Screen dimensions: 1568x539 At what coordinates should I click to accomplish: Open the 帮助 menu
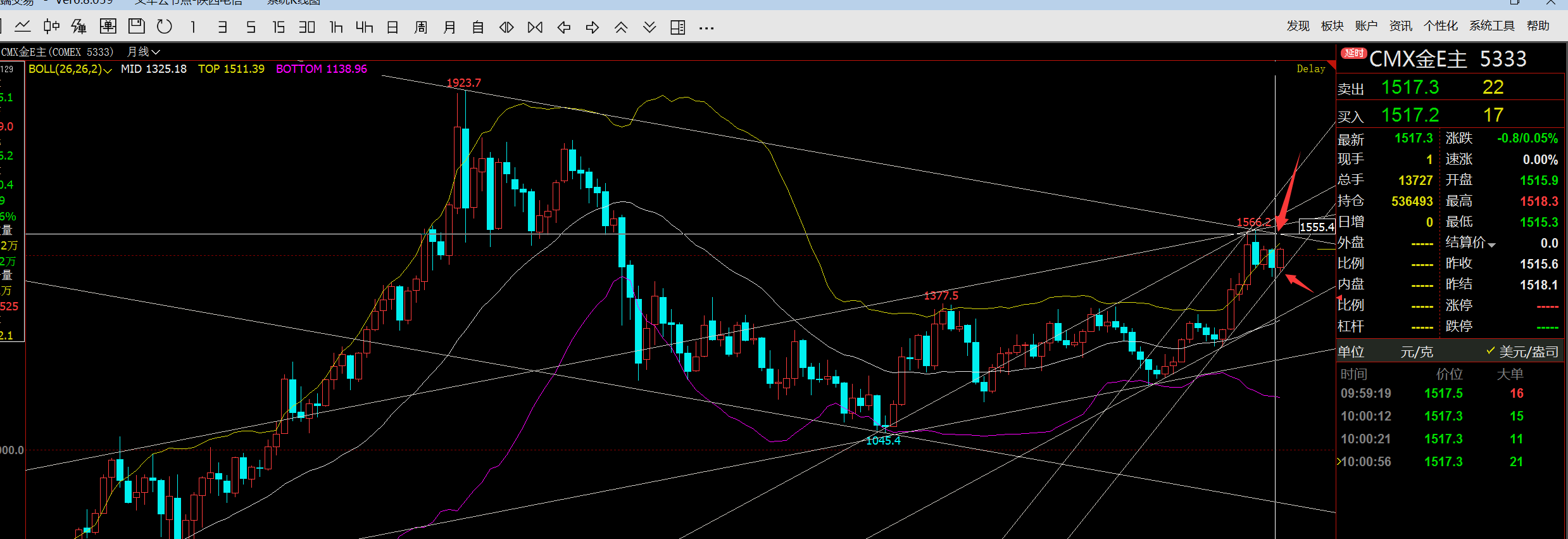tap(1538, 26)
